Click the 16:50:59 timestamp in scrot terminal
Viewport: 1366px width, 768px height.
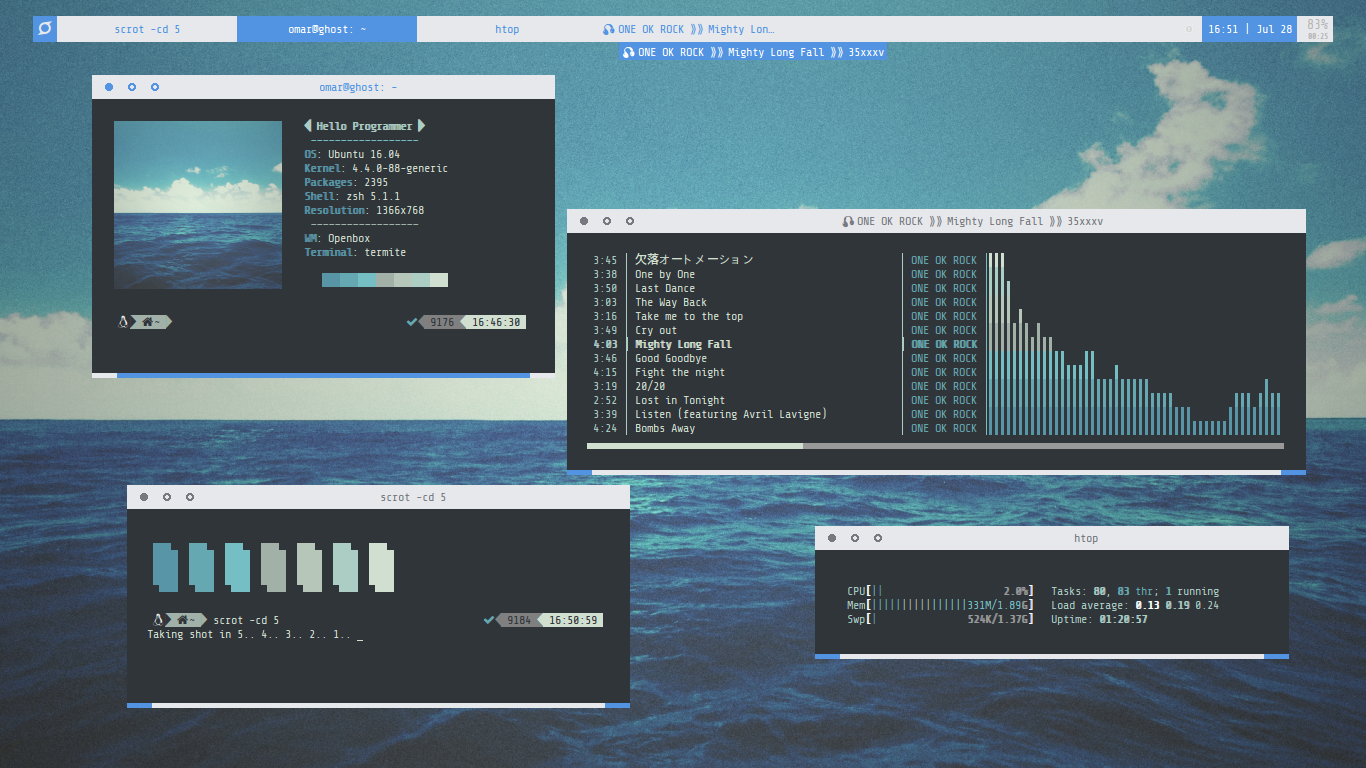[574, 620]
